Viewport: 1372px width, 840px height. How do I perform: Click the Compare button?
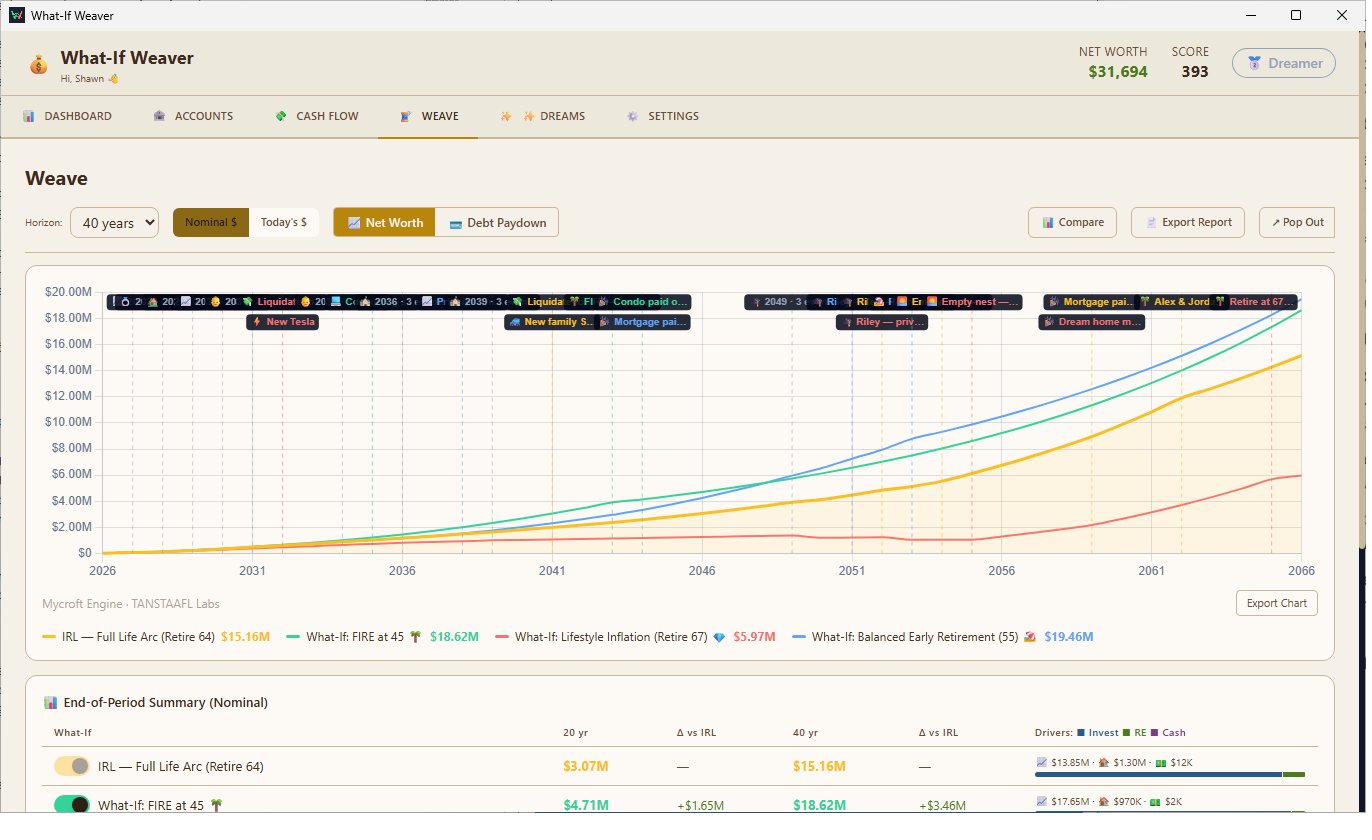pyautogui.click(x=1073, y=222)
